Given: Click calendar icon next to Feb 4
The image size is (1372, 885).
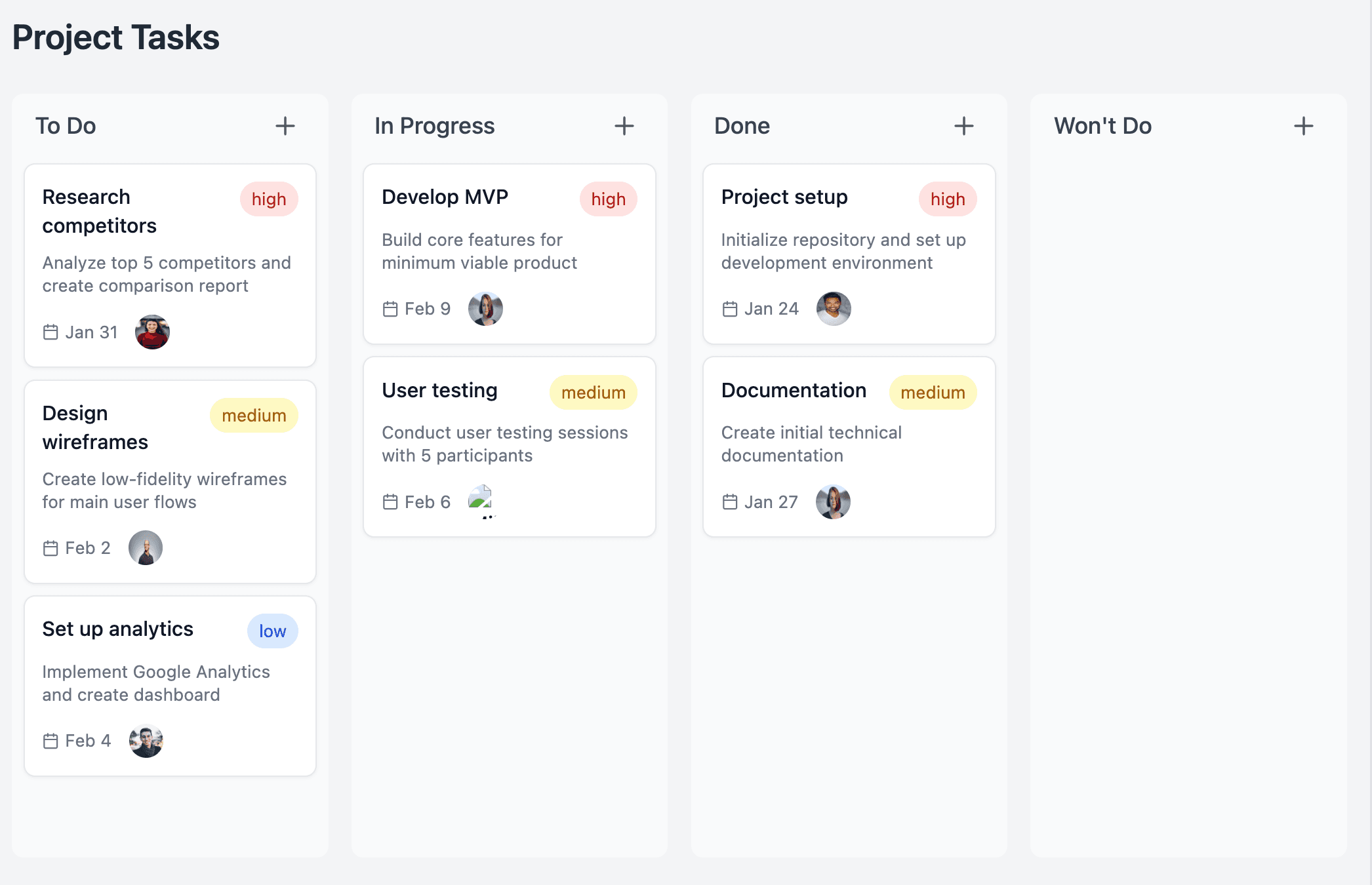Looking at the screenshot, I should pos(50,741).
